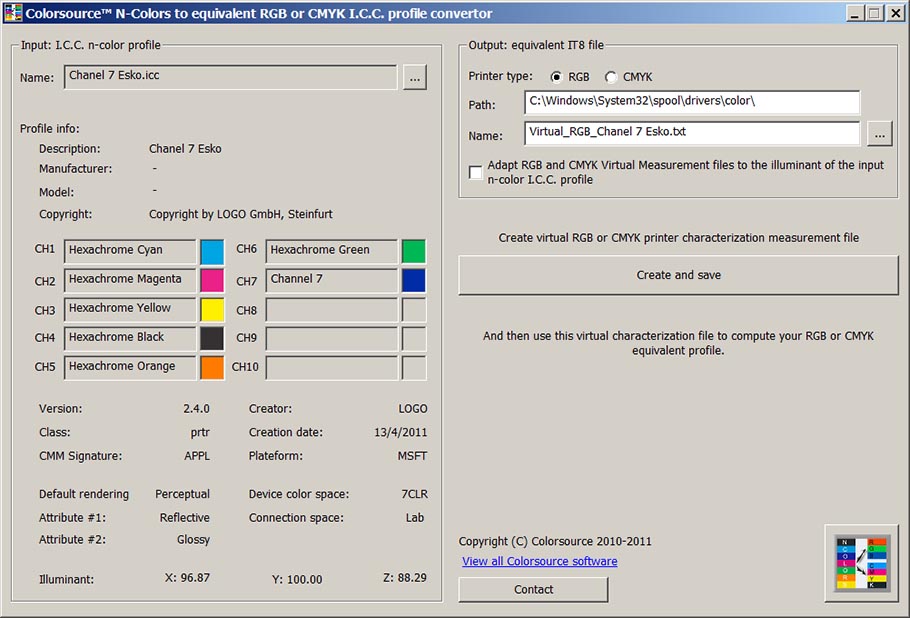The image size is (910, 618).
Task: Enable adapt to input profile illuminant checkbox
Action: (x=475, y=172)
